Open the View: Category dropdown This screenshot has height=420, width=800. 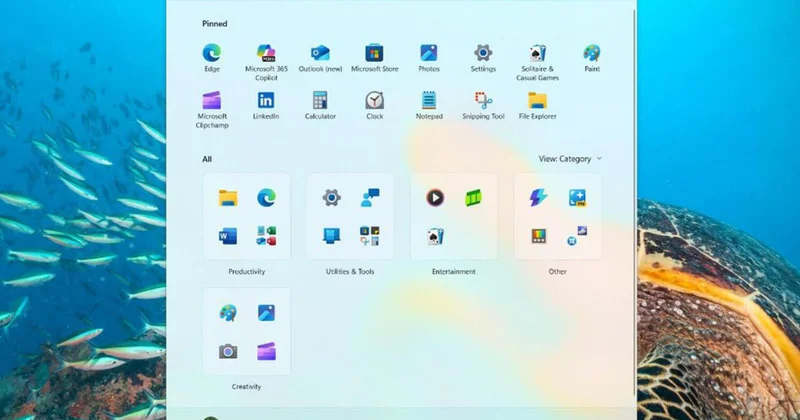click(570, 159)
